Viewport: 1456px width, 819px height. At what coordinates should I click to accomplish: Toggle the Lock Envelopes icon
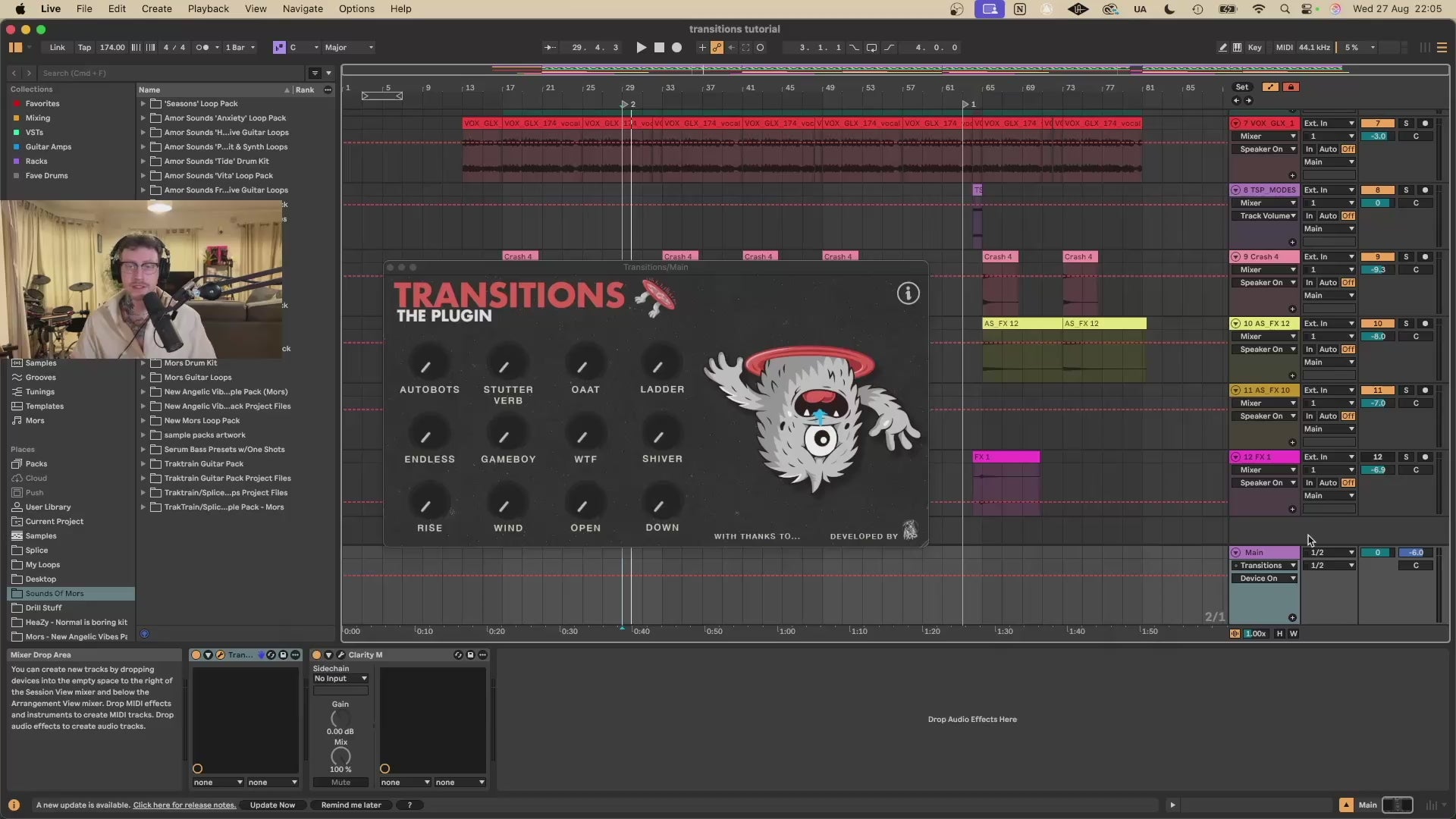point(1291,87)
